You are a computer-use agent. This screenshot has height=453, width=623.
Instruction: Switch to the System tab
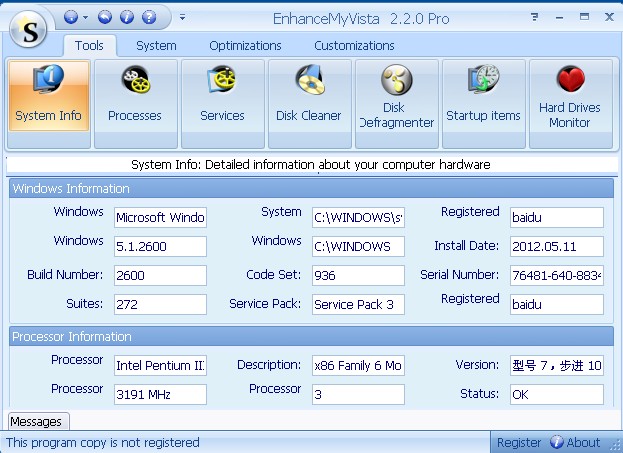156,46
